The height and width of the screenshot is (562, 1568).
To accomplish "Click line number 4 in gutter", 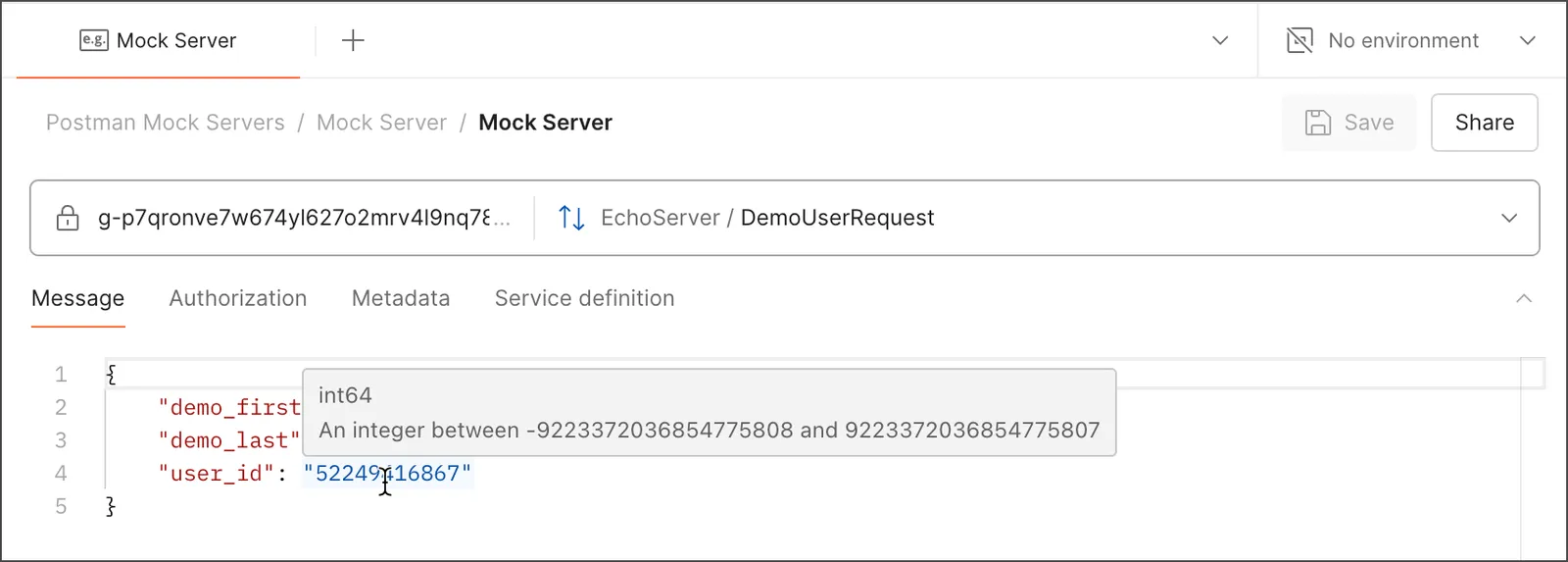I will coord(61,474).
